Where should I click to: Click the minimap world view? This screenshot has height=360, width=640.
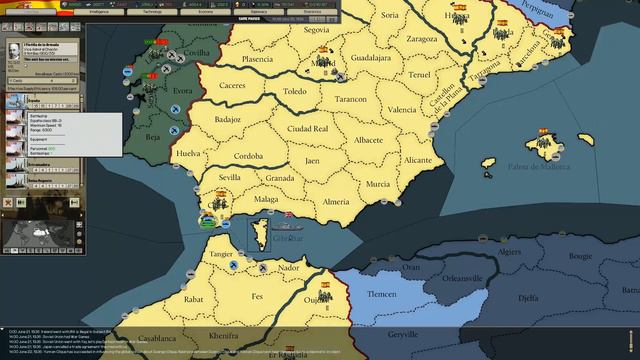(39, 233)
